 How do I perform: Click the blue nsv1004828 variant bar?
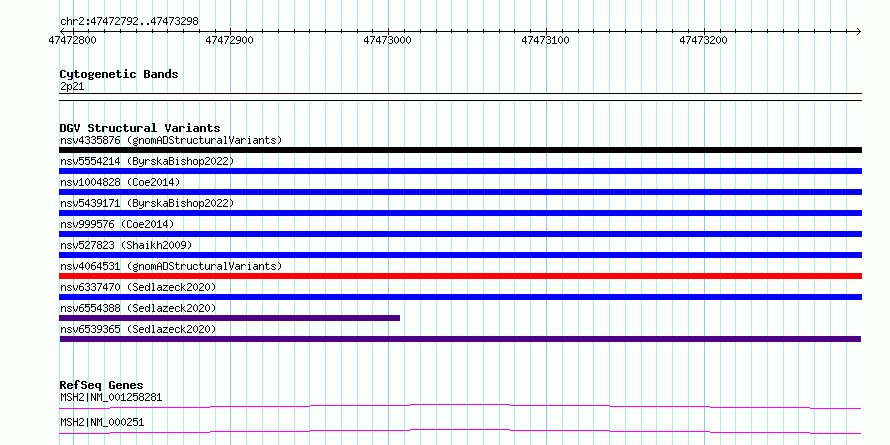pos(460,192)
